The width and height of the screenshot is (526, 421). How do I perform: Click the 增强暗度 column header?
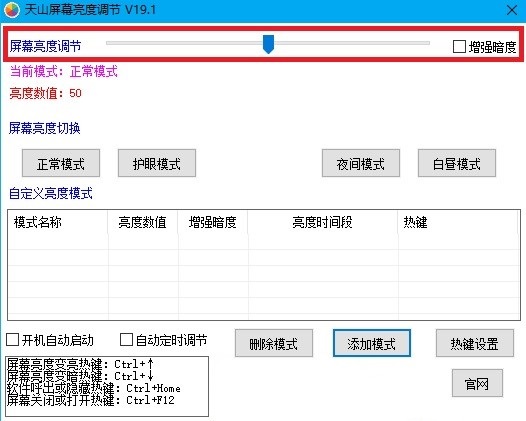point(213,222)
